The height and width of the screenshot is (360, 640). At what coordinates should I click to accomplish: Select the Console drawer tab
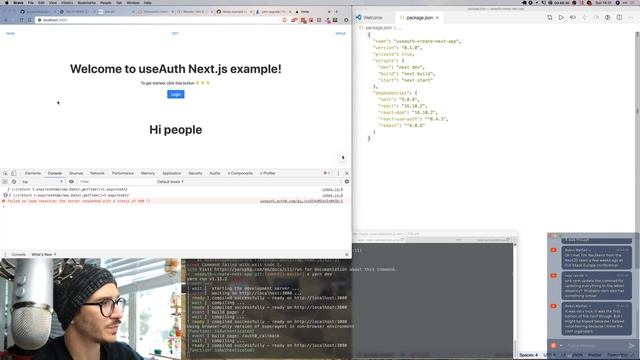18,254
